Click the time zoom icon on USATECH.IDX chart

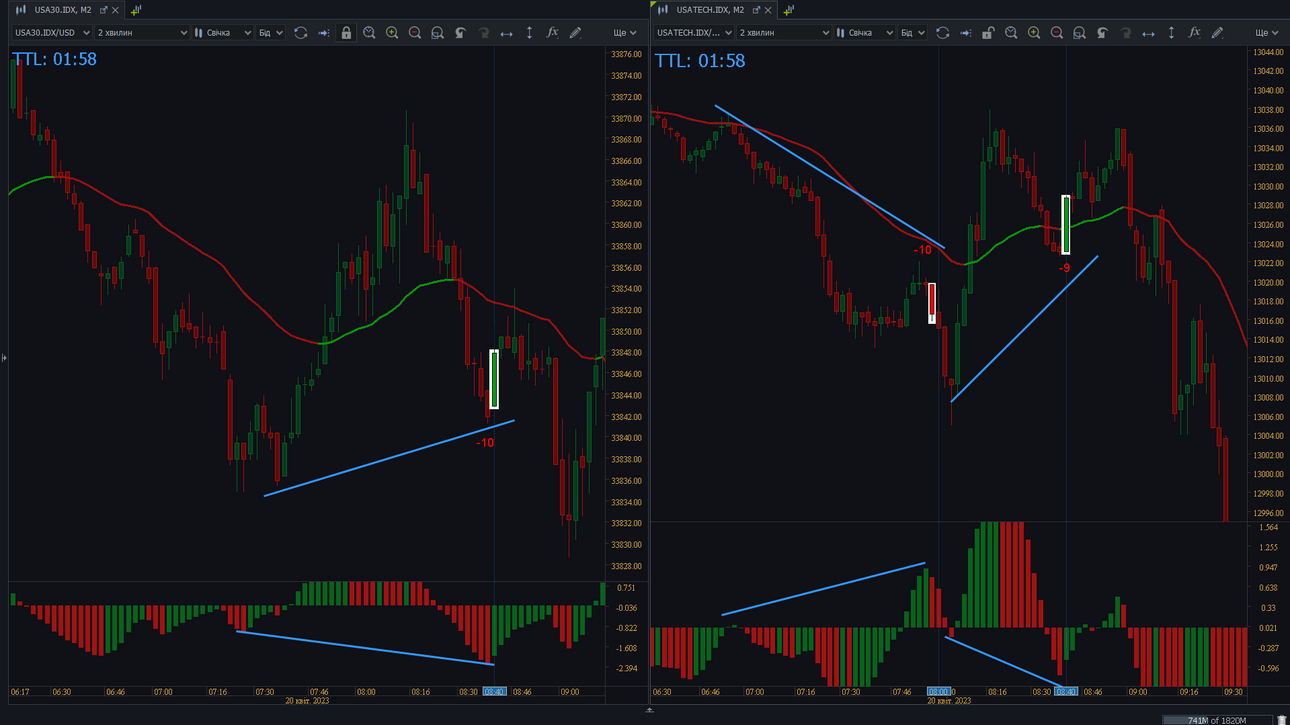point(1011,33)
